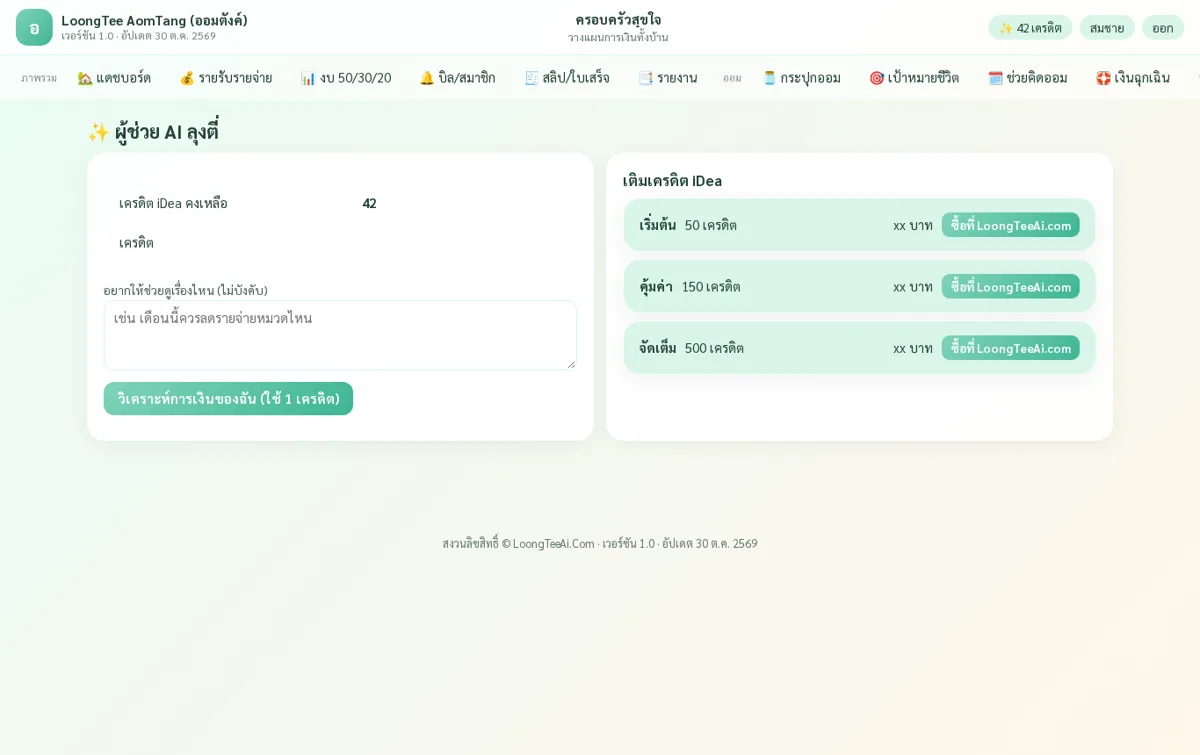Click the "เครดิต iDea คงเหลือ" label

click(173, 203)
